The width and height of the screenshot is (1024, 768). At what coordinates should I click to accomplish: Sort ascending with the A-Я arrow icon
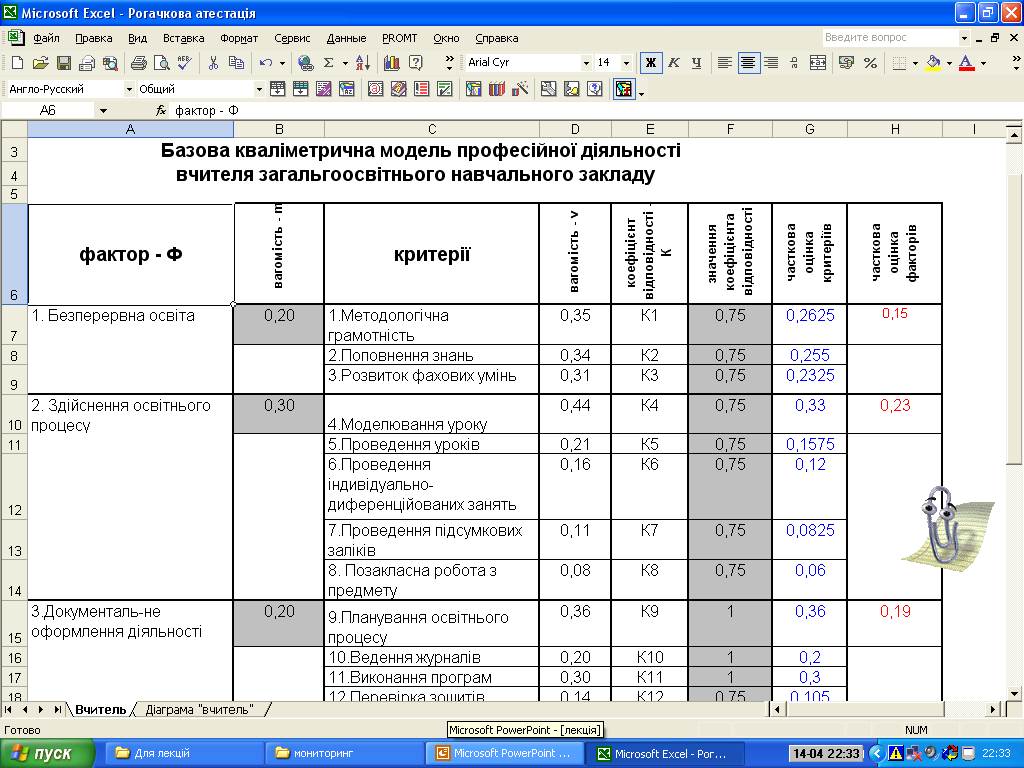pos(362,63)
